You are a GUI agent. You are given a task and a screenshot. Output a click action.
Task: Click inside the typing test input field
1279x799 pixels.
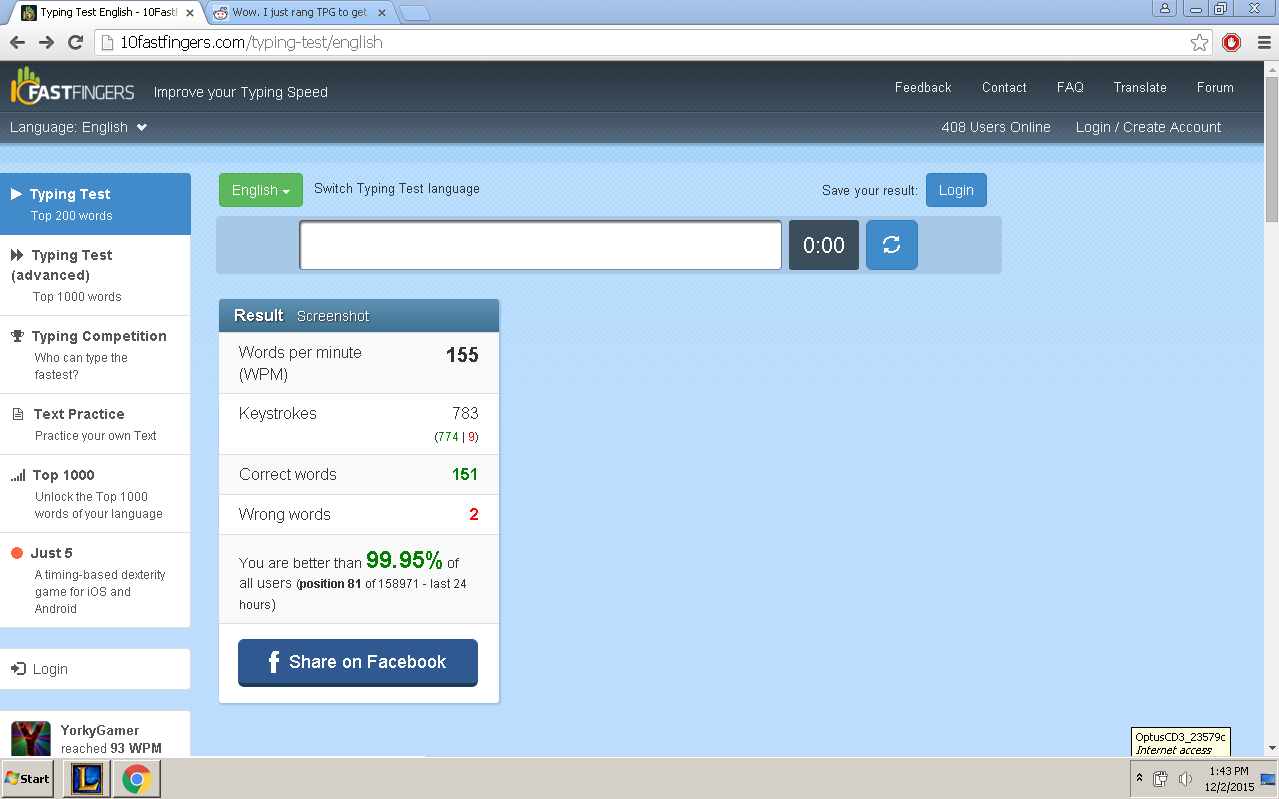coord(540,245)
